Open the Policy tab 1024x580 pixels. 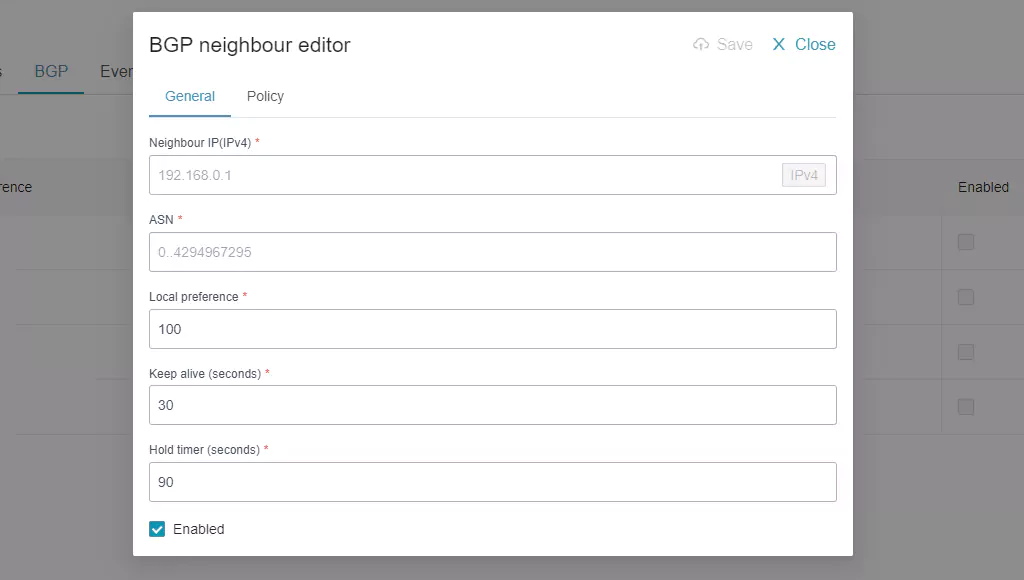265,97
